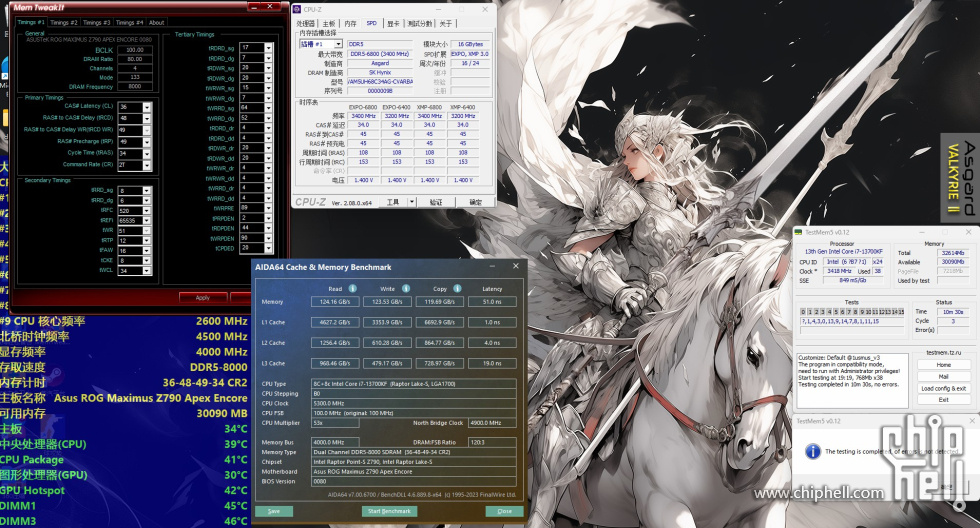This screenshot has height=528, width=980.
Task: Open the CAS# Latency (CL) dropdown
Action: point(147,107)
